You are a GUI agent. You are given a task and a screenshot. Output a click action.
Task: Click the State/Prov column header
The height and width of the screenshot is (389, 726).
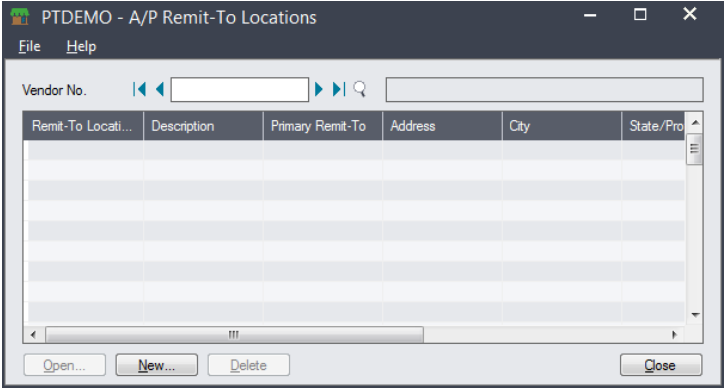tap(653, 126)
